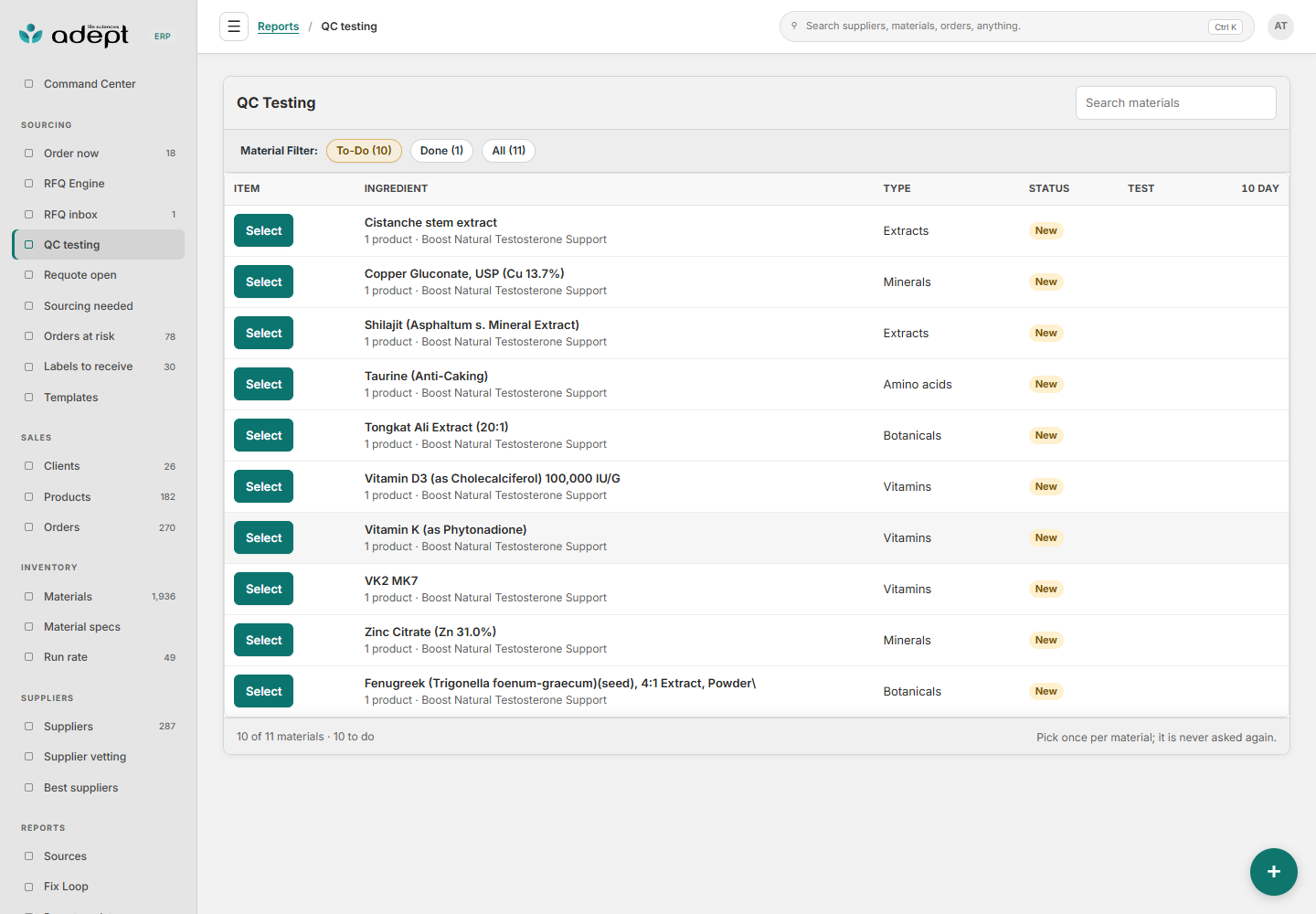The image size is (1316, 914).
Task: Click the TEST column header
Action: pos(1141,188)
